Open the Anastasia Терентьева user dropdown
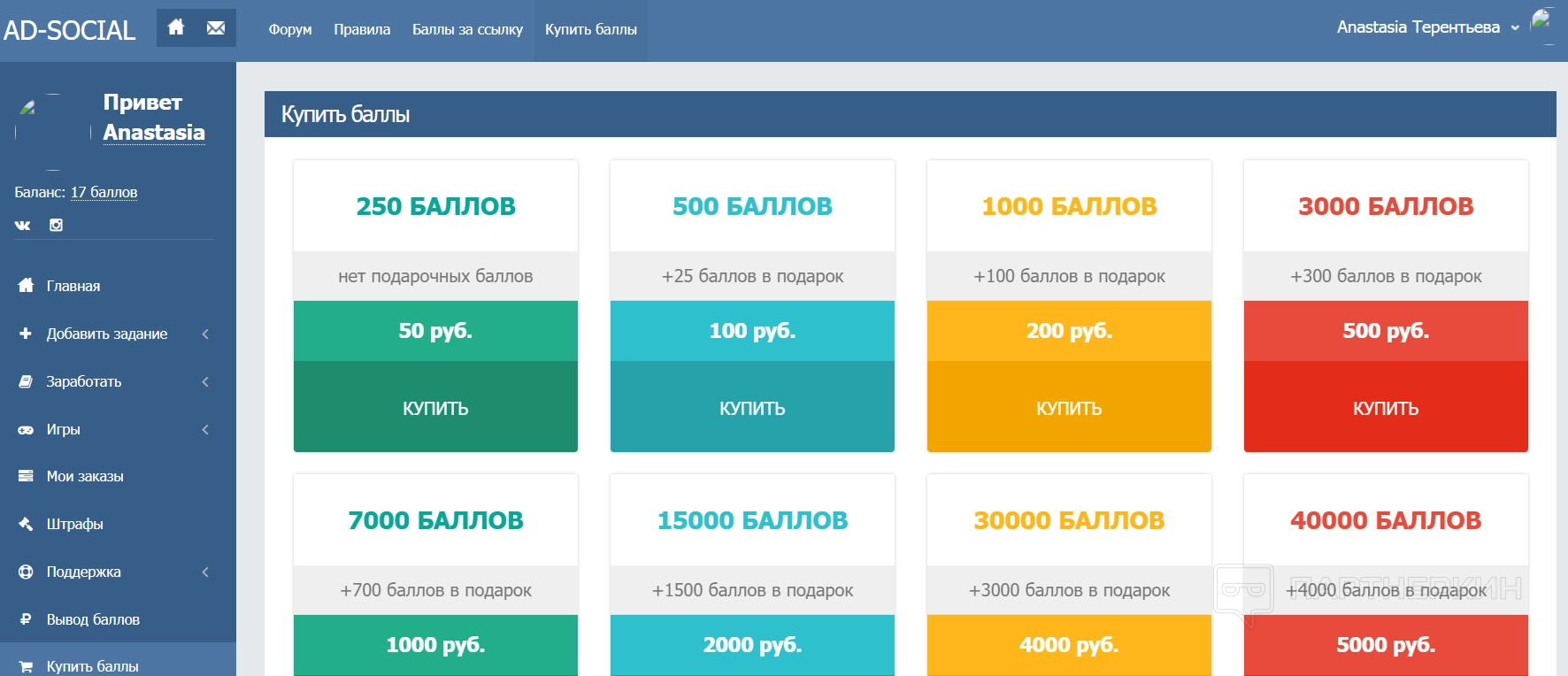Image resolution: width=1568 pixels, height=676 pixels. click(1426, 27)
